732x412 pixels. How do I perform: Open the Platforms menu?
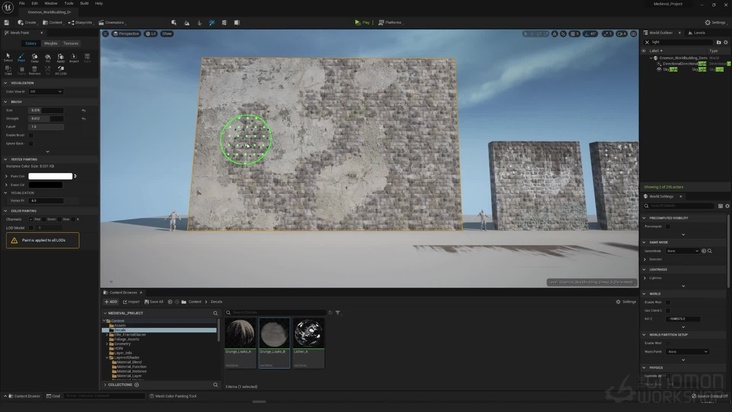(390, 22)
